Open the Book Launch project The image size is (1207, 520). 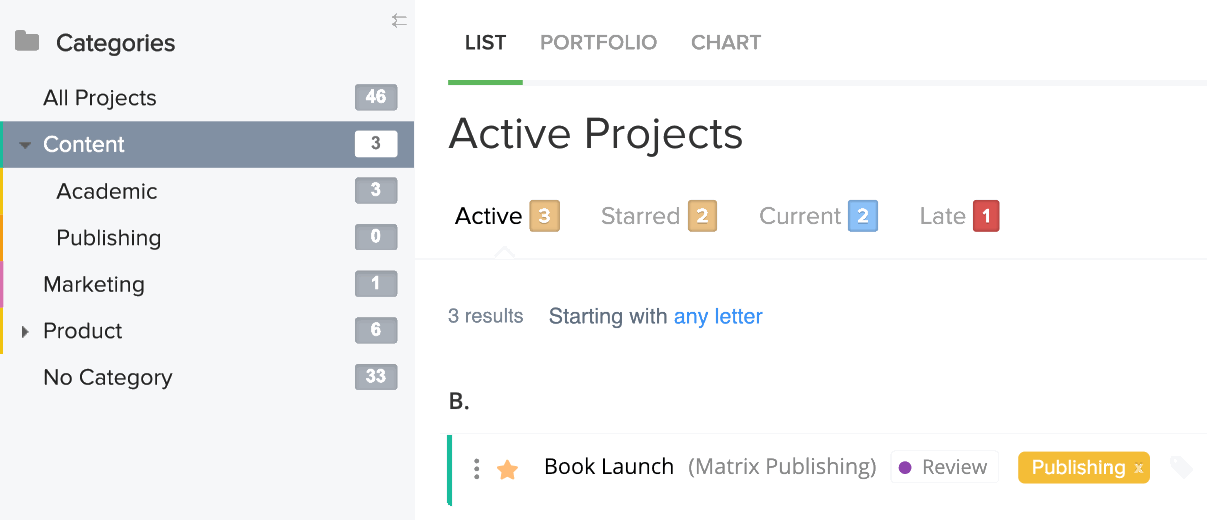(609, 466)
